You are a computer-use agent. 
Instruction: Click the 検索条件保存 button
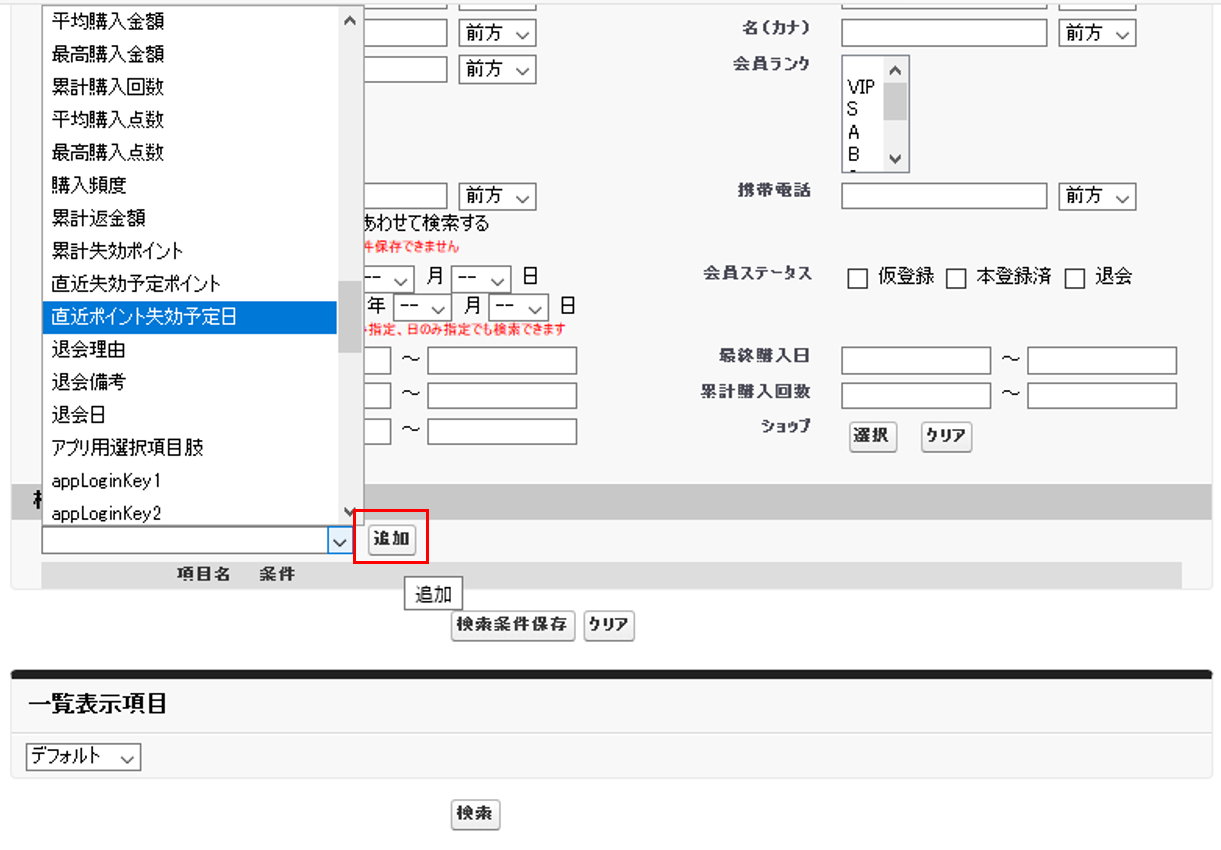coord(513,625)
